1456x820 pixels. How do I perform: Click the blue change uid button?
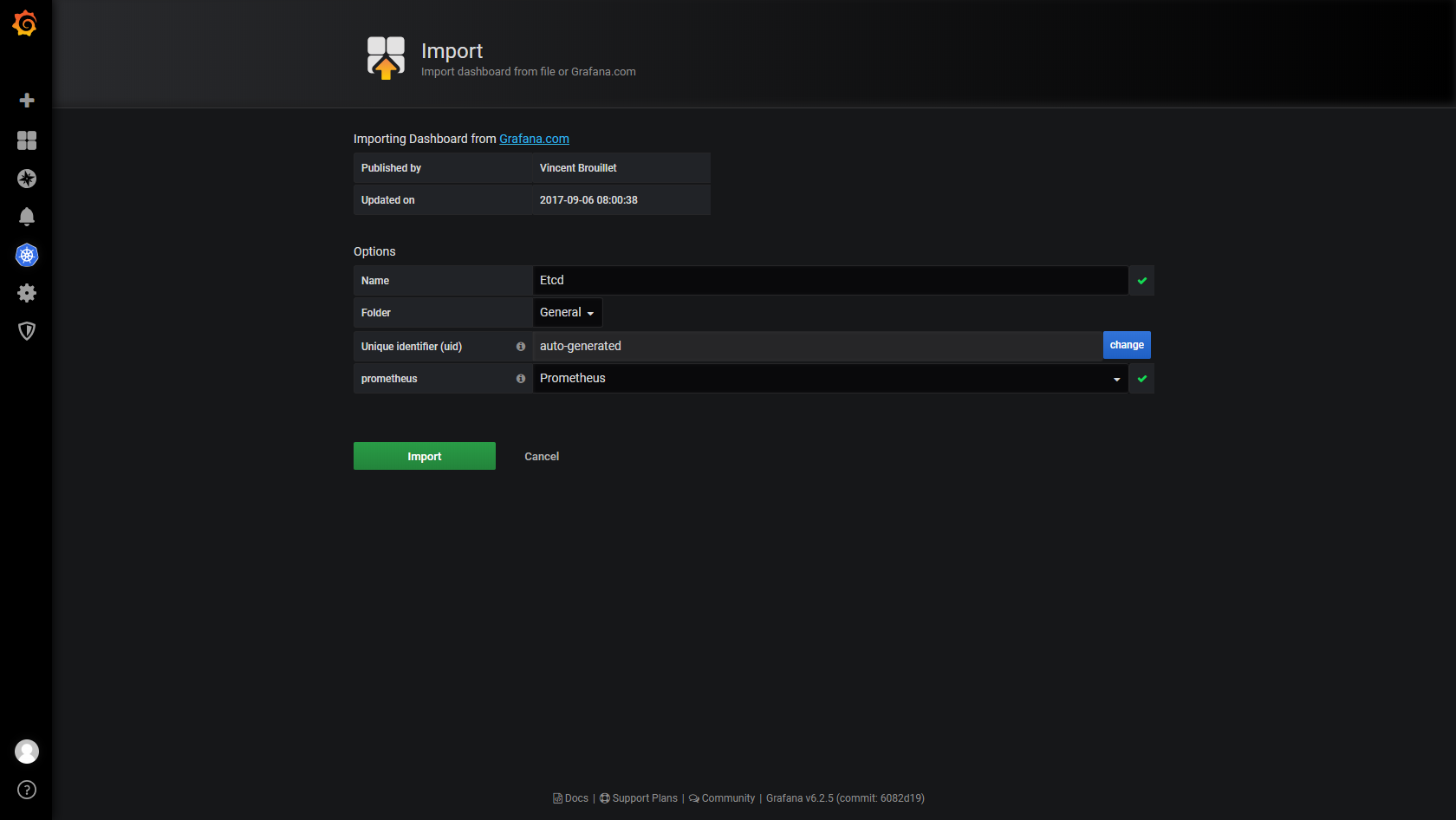1127,345
